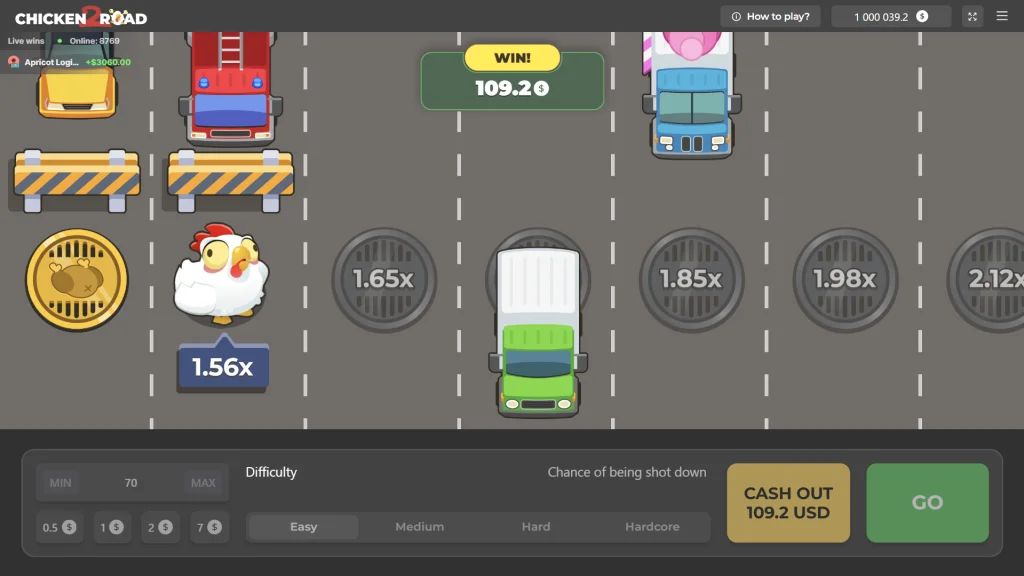The width and height of the screenshot is (1024, 576).
Task: Select Hard difficulty
Action: click(x=536, y=527)
